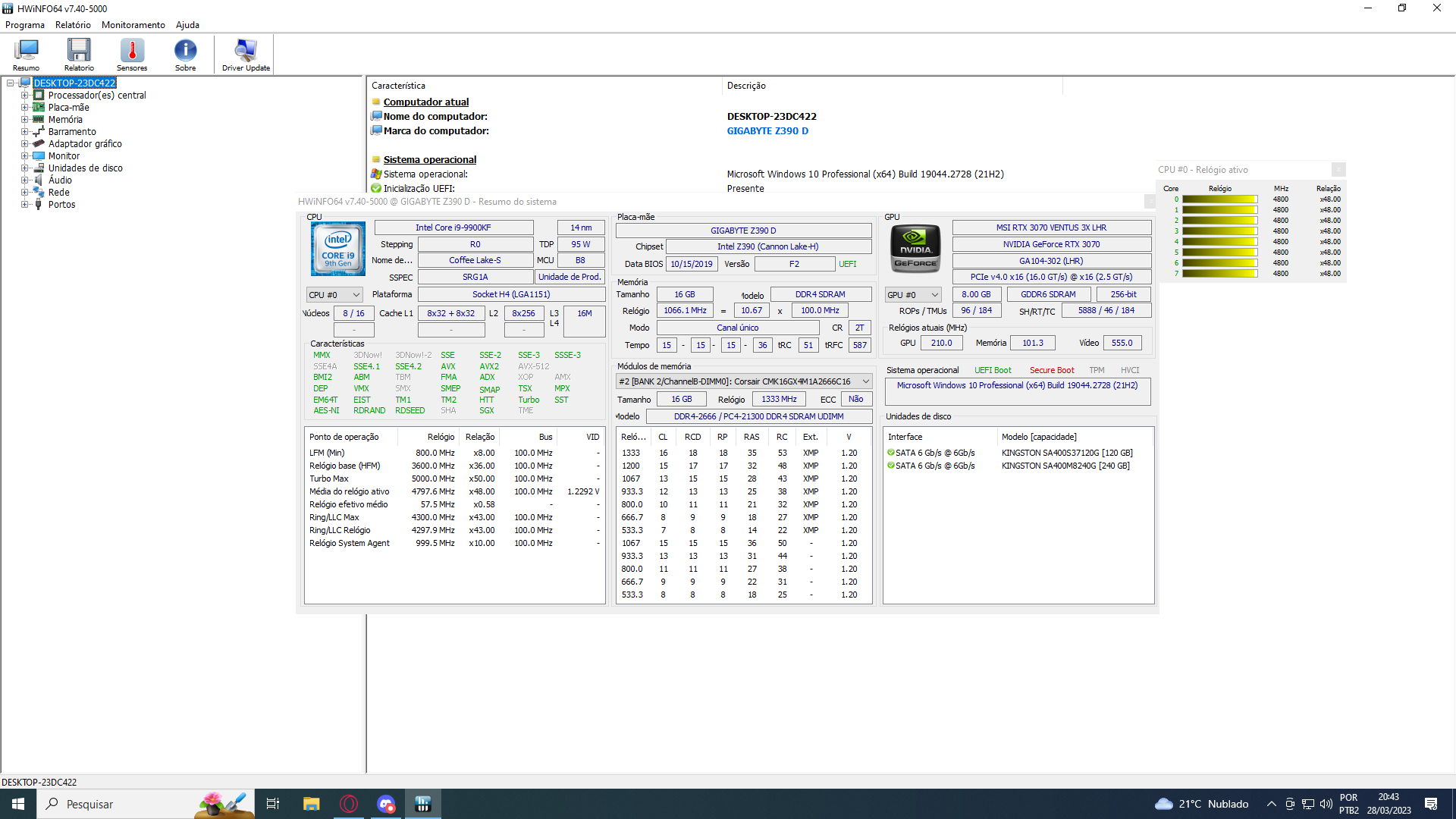Select the Adaptador gráfico tree icon
This screenshot has width=1456, height=819.
click(x=39, y=144)
